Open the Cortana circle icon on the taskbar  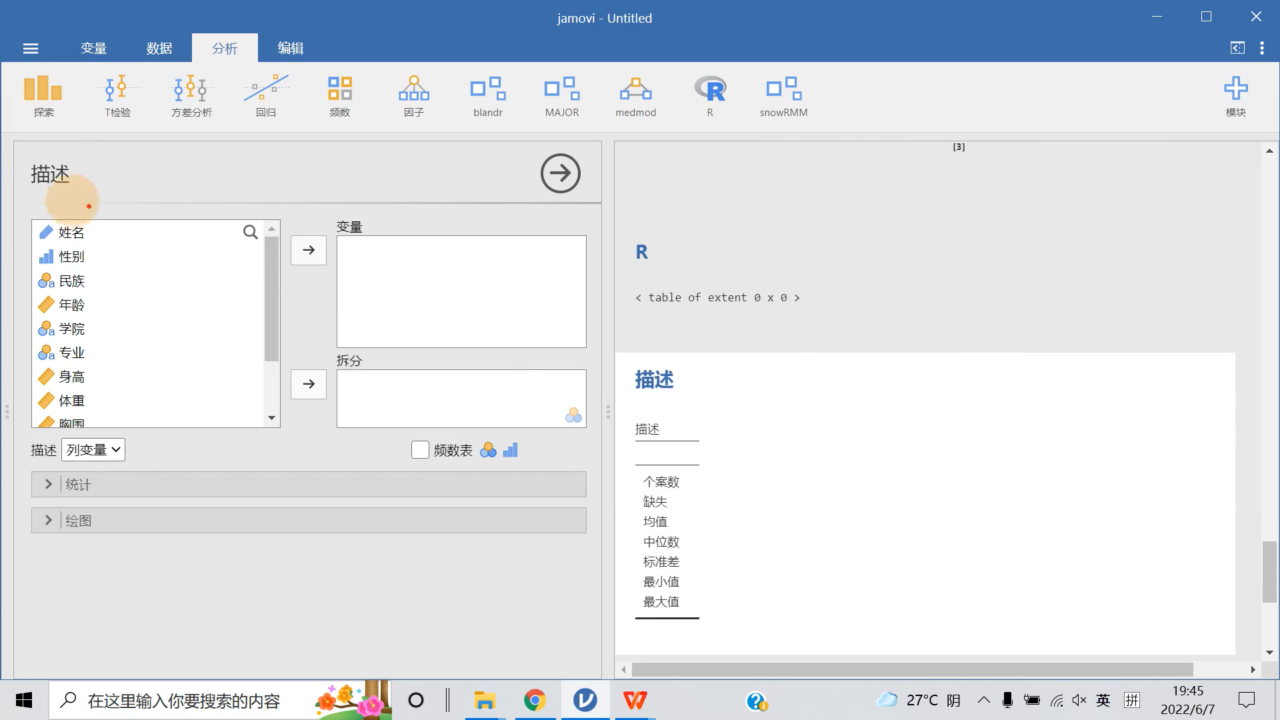[416, 700]
